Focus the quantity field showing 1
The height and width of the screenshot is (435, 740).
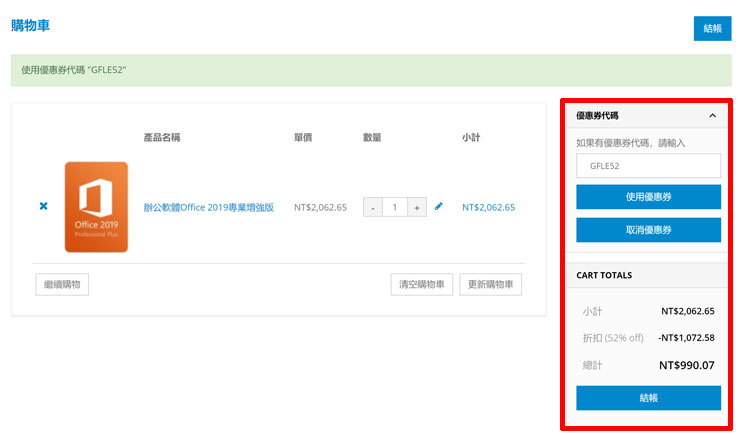pyautogui.click(x=395, y=207)
